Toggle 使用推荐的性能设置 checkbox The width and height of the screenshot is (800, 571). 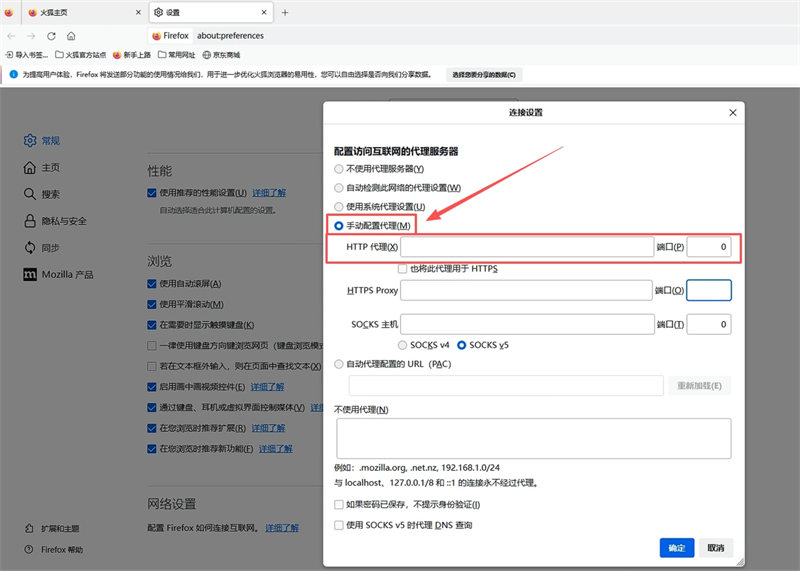[152, 193]
